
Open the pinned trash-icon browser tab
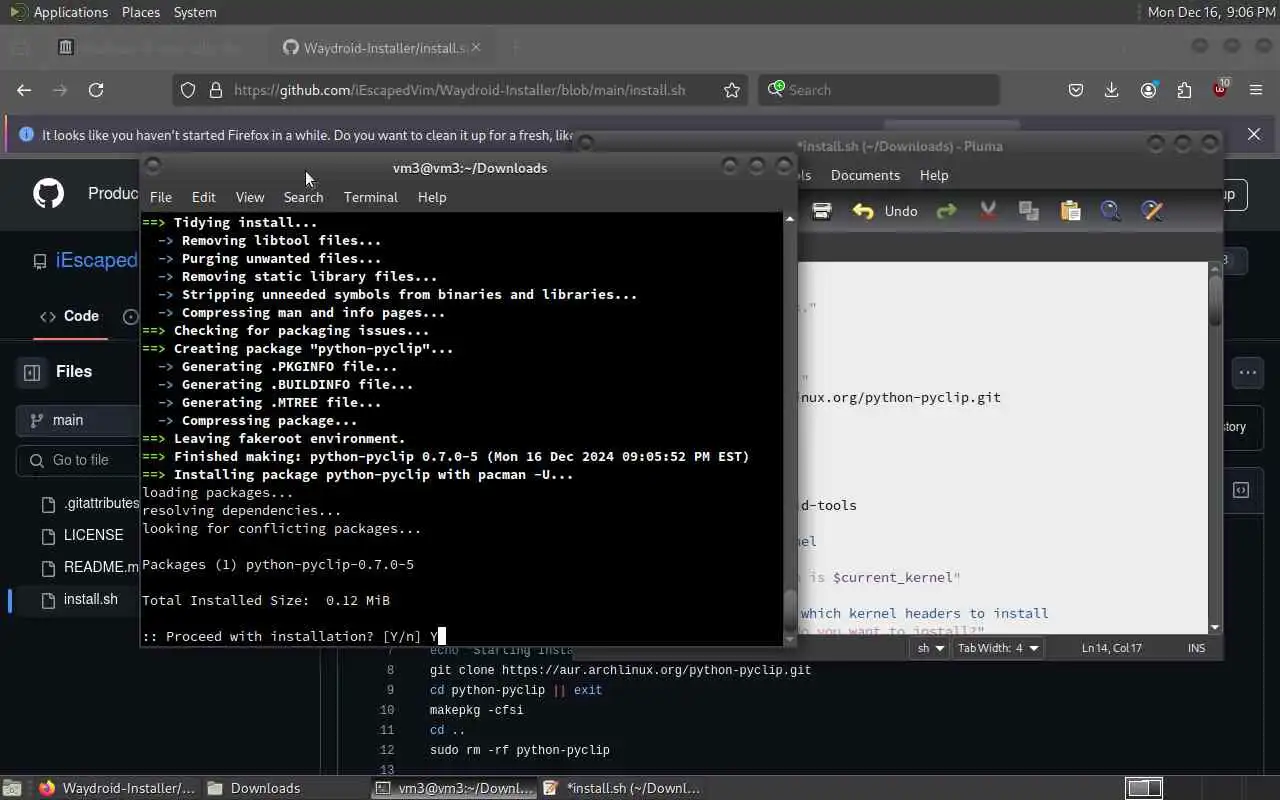[66, 47]
